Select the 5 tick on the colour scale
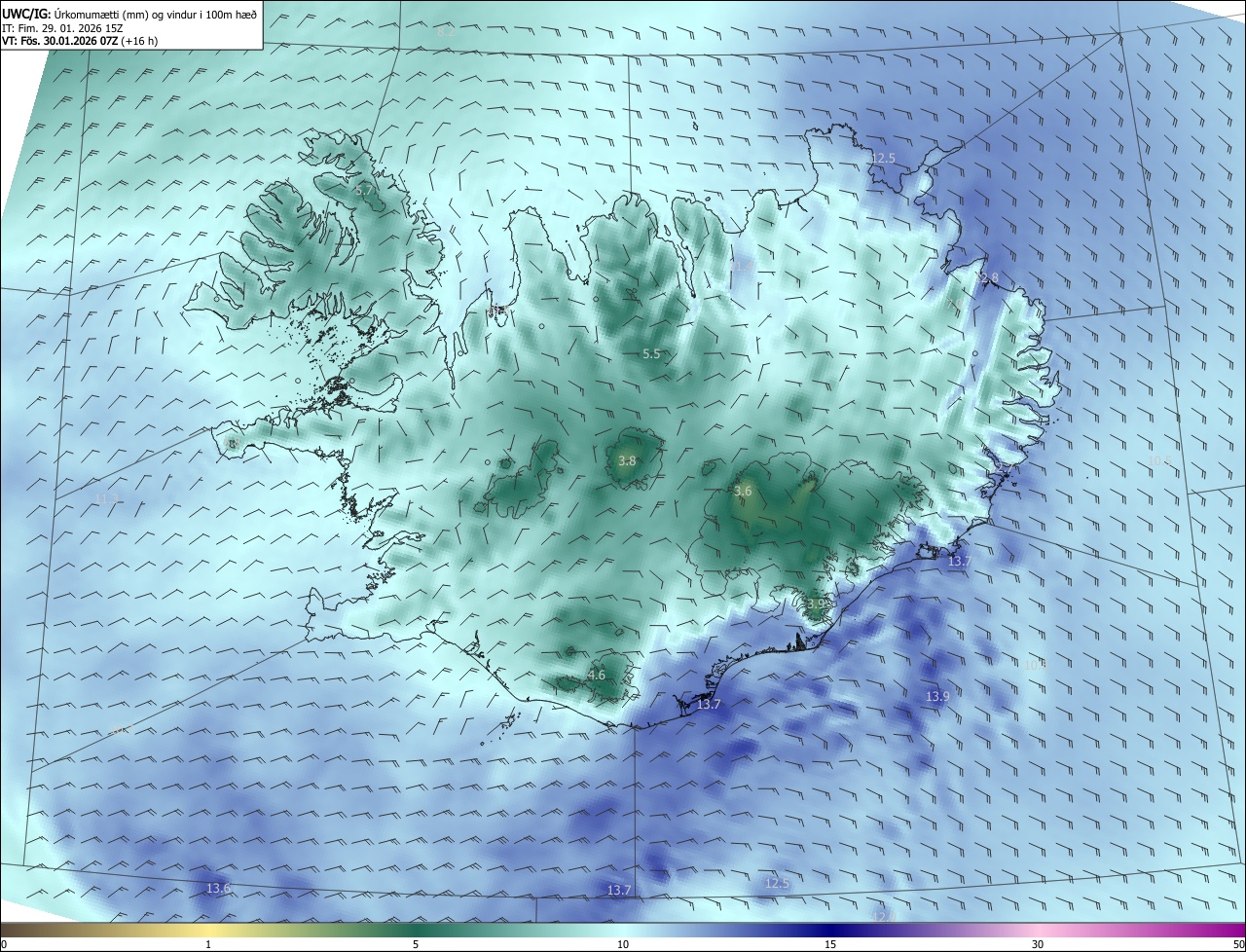The image size is (1246, 952). click(x=416, y=944)
